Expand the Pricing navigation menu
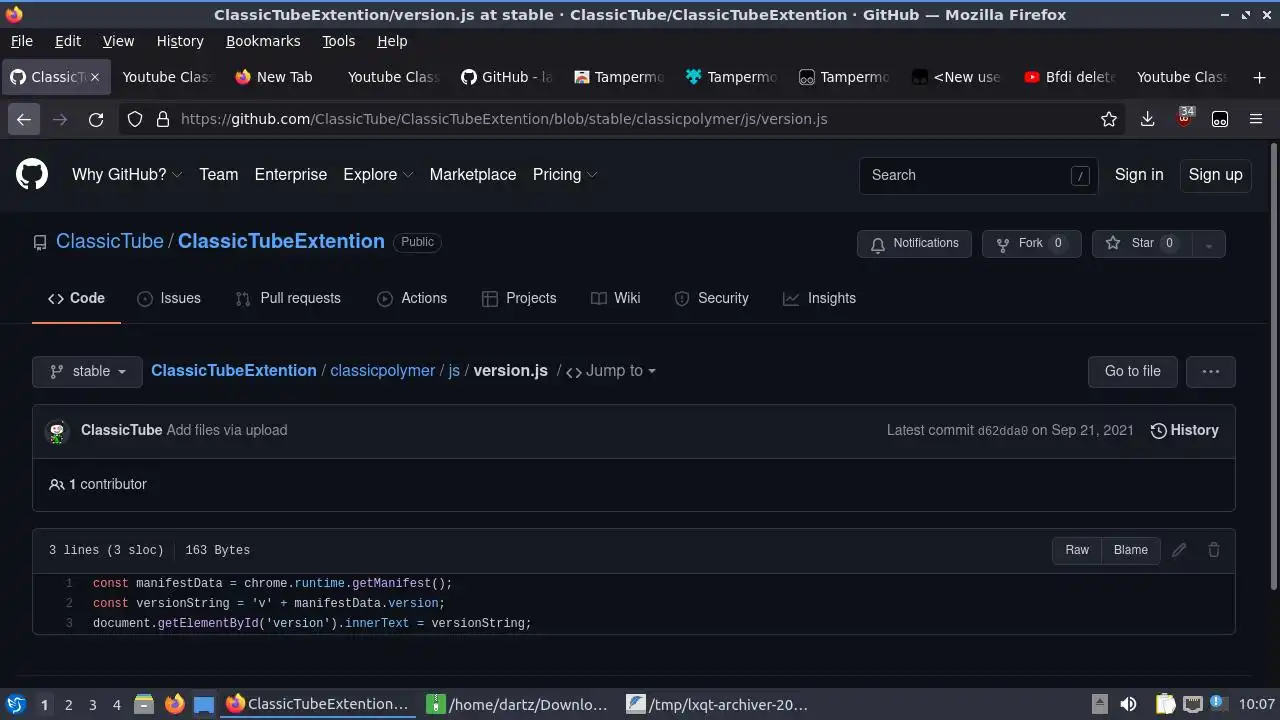The image size is (1280, 720). pyautogui.click(x=565, y=175)
